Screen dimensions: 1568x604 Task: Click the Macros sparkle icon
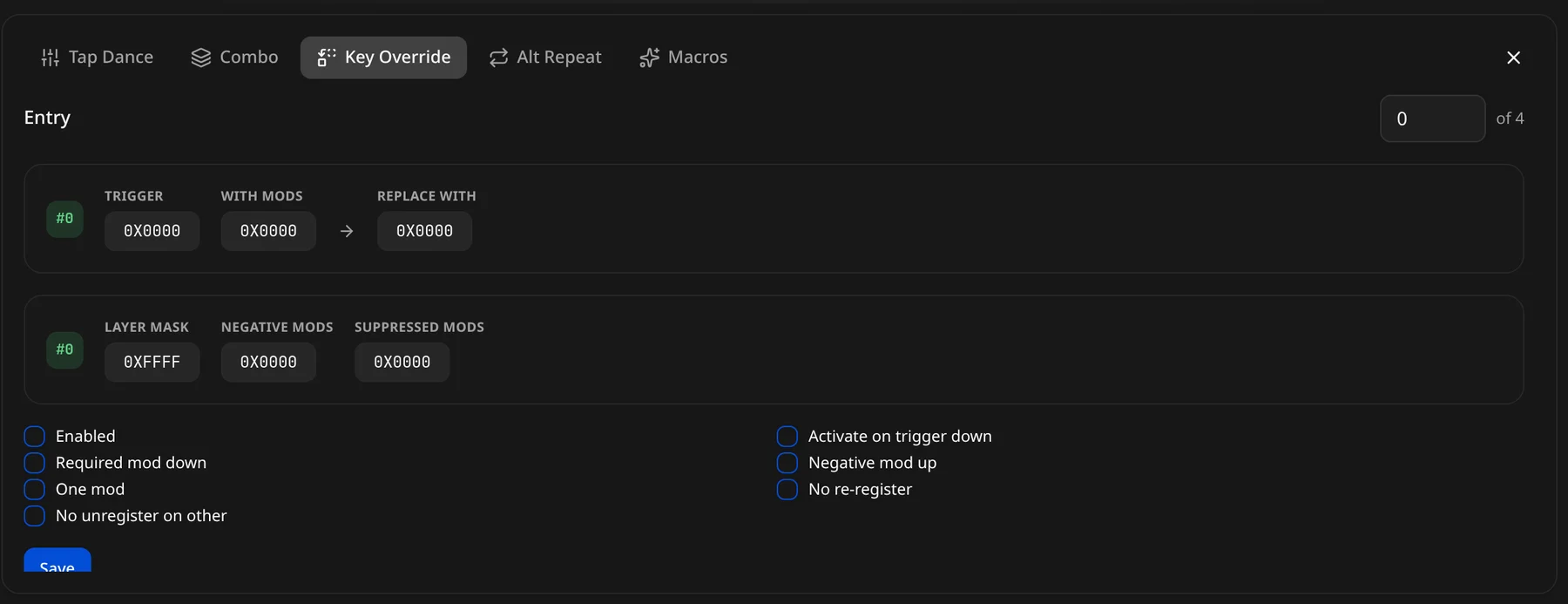[x=649, y=58]
